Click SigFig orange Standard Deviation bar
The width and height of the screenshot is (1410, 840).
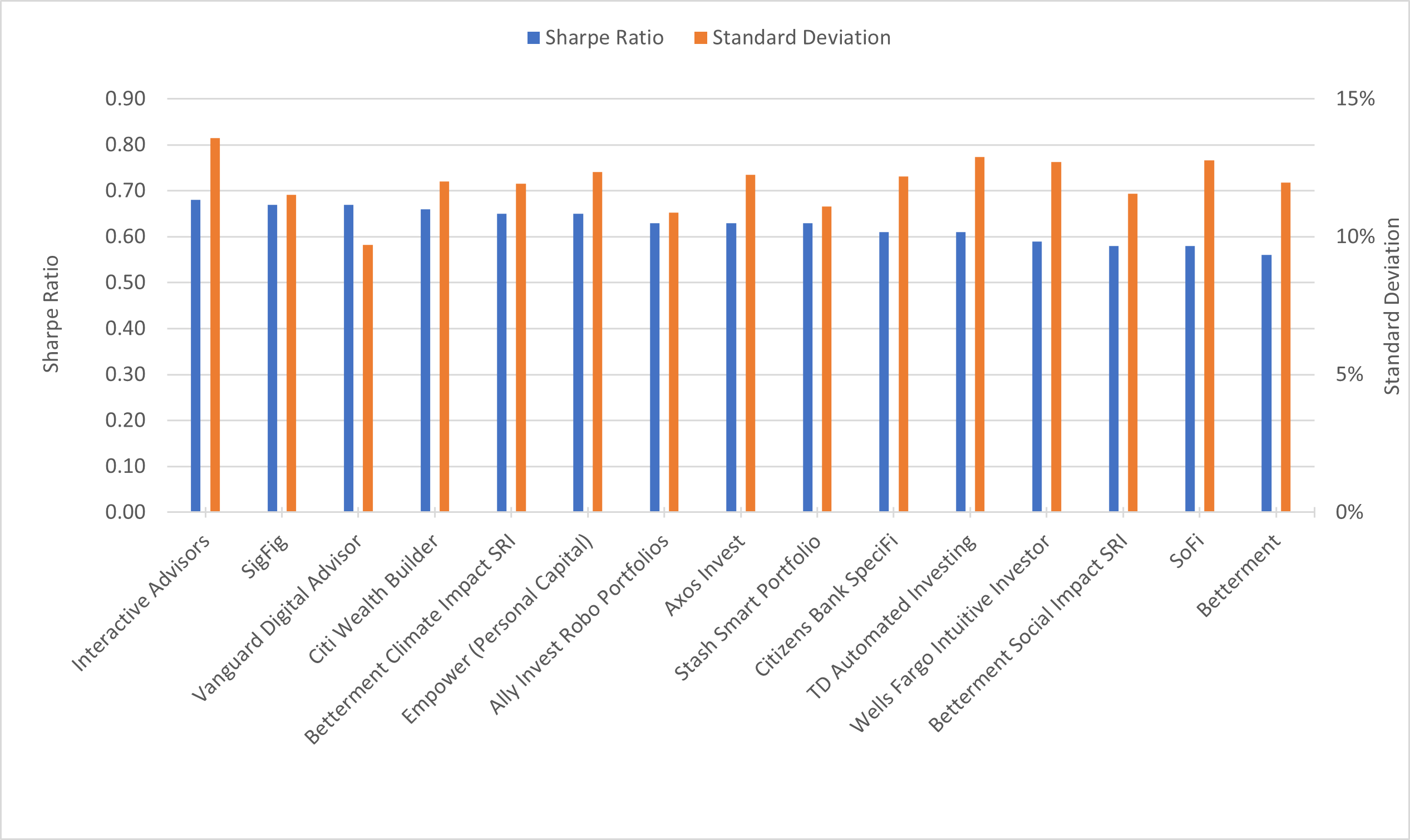(x=291, y=353)
